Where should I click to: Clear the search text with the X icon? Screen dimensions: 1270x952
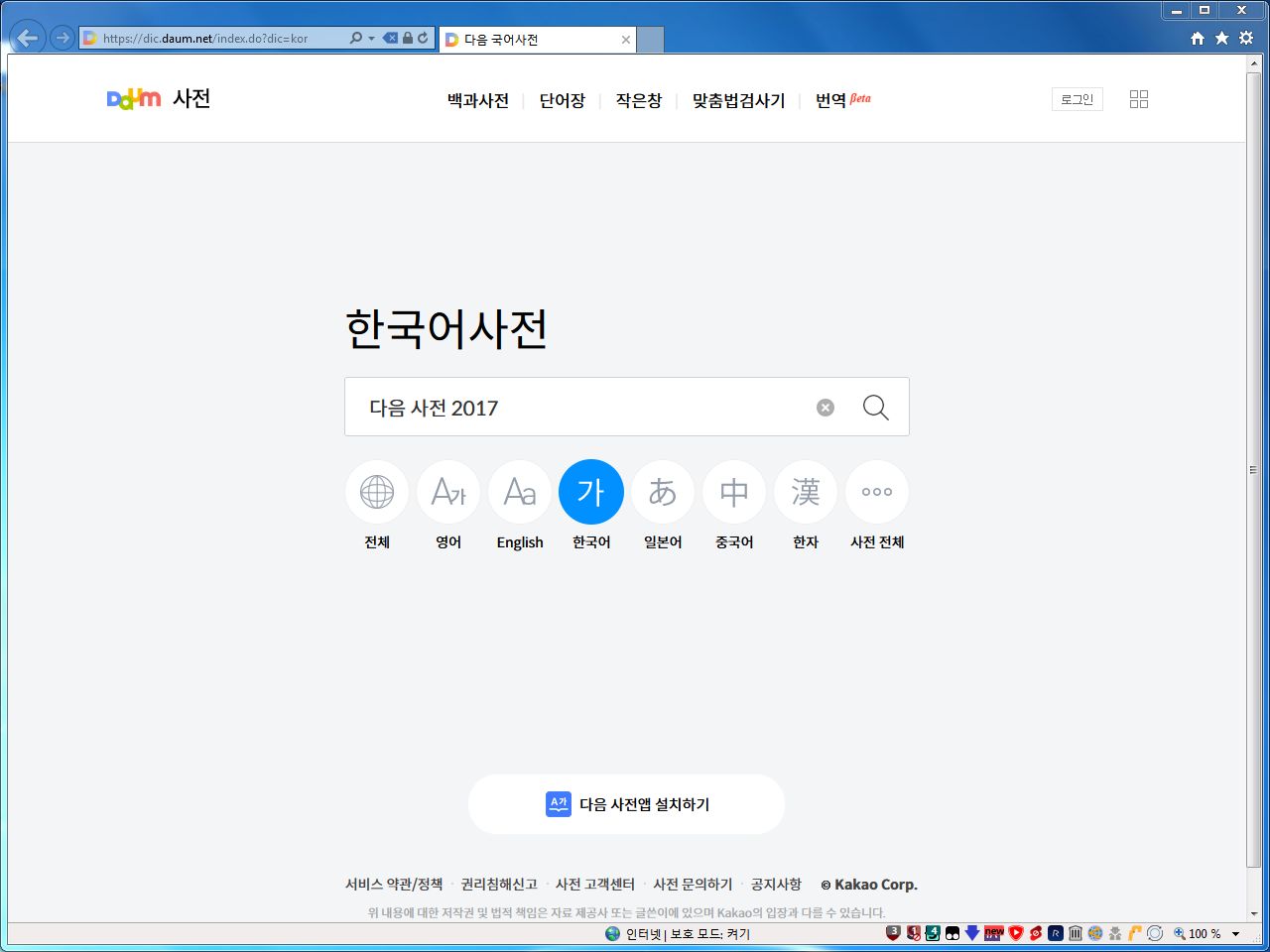click(x=825, y=408)
